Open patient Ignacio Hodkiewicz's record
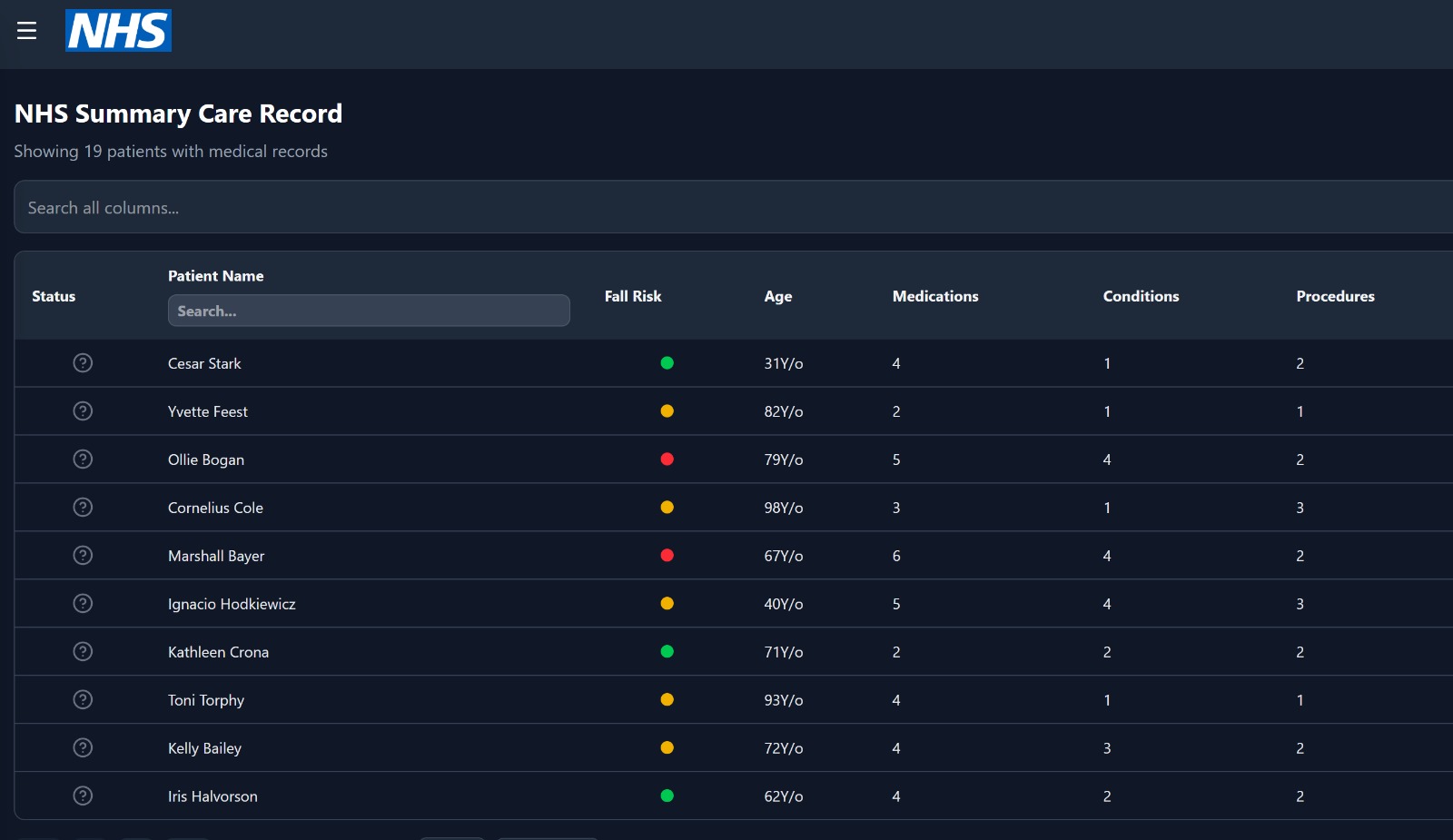The height and width of the screenshot is (840, 1453). [x=232, y=604]
